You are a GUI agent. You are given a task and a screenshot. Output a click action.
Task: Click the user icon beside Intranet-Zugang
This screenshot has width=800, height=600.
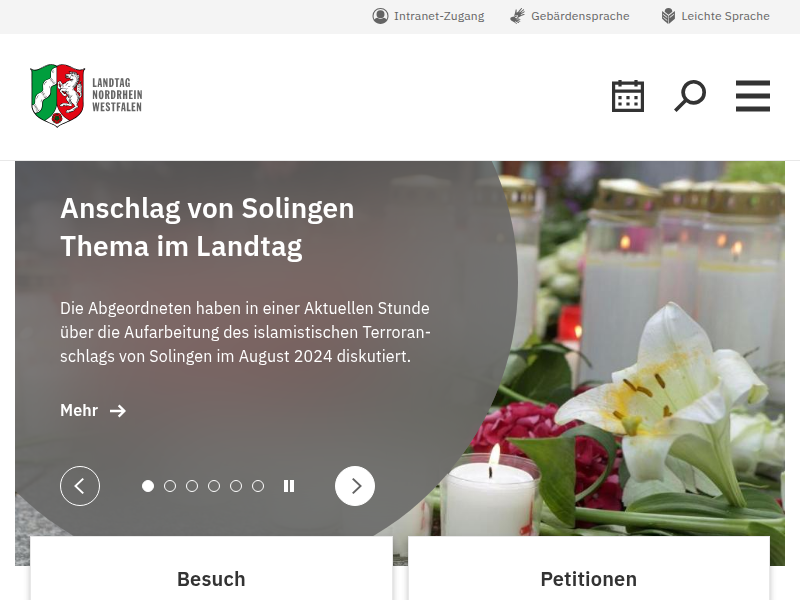(380, 16)
